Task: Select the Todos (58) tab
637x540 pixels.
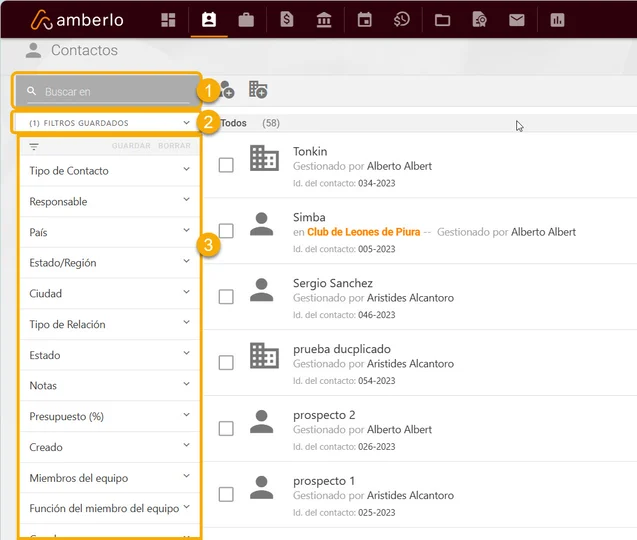Action: click(x=250, y=123)
